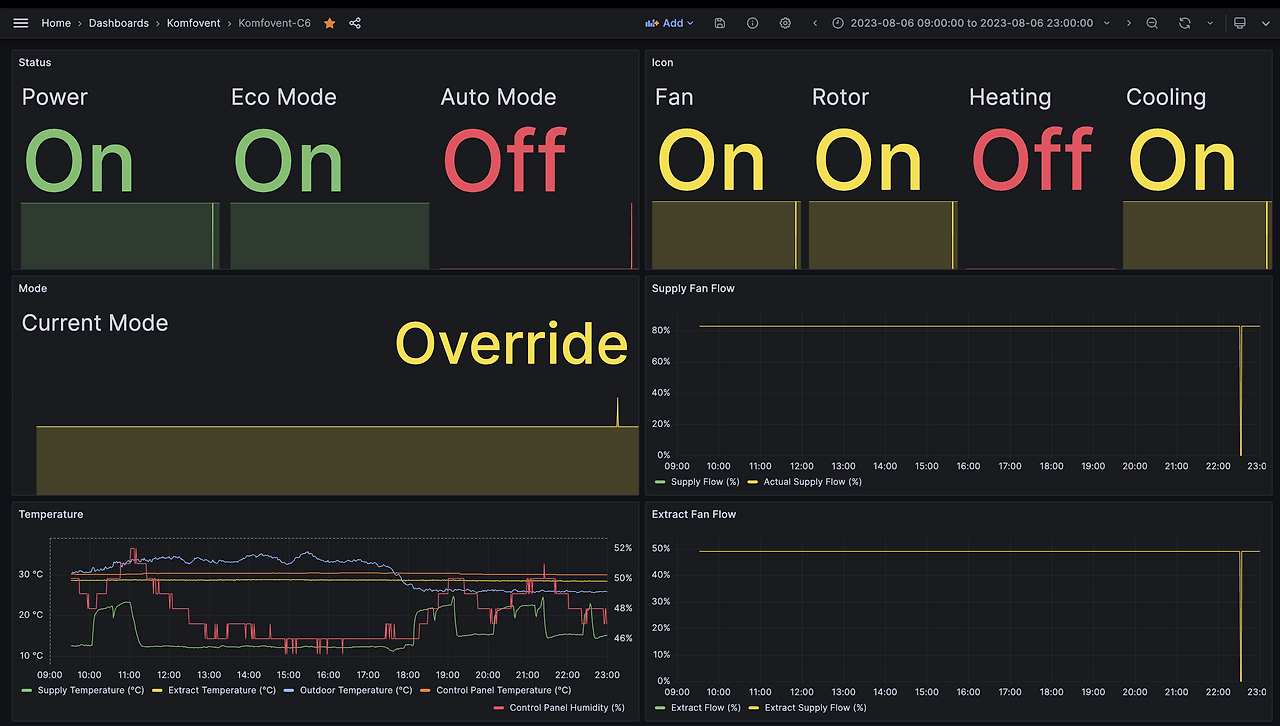Toggle Control Panel Temperature (°C) legend series
The height and width of the screenshot is (726, 1280).
[504, 690]
